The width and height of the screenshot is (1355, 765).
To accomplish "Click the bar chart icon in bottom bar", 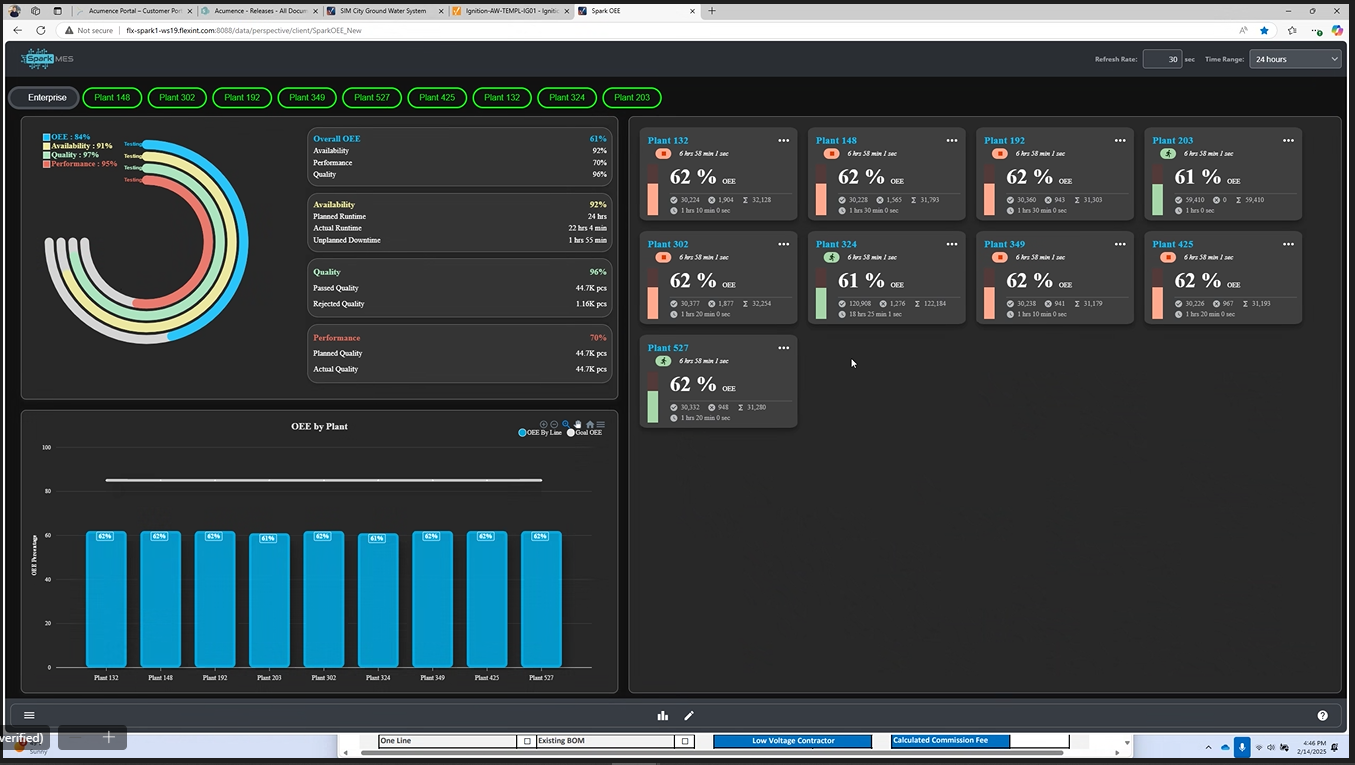I will 662,716.
